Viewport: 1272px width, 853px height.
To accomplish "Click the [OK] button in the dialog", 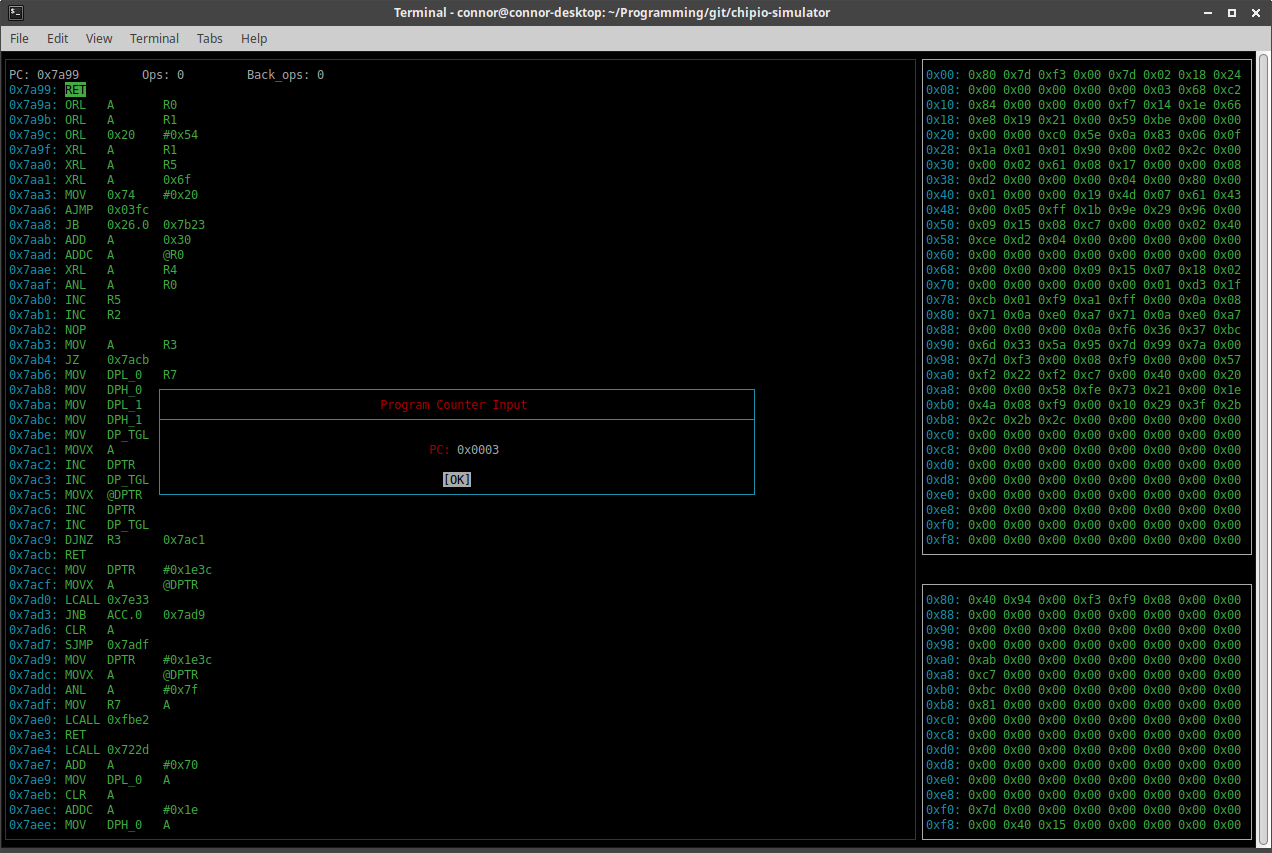I will pos(457,480).
